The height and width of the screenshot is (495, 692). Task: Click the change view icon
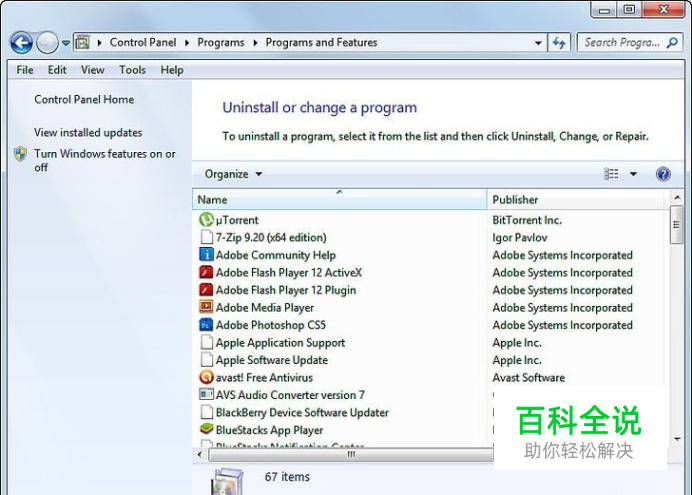pos(611,174)
